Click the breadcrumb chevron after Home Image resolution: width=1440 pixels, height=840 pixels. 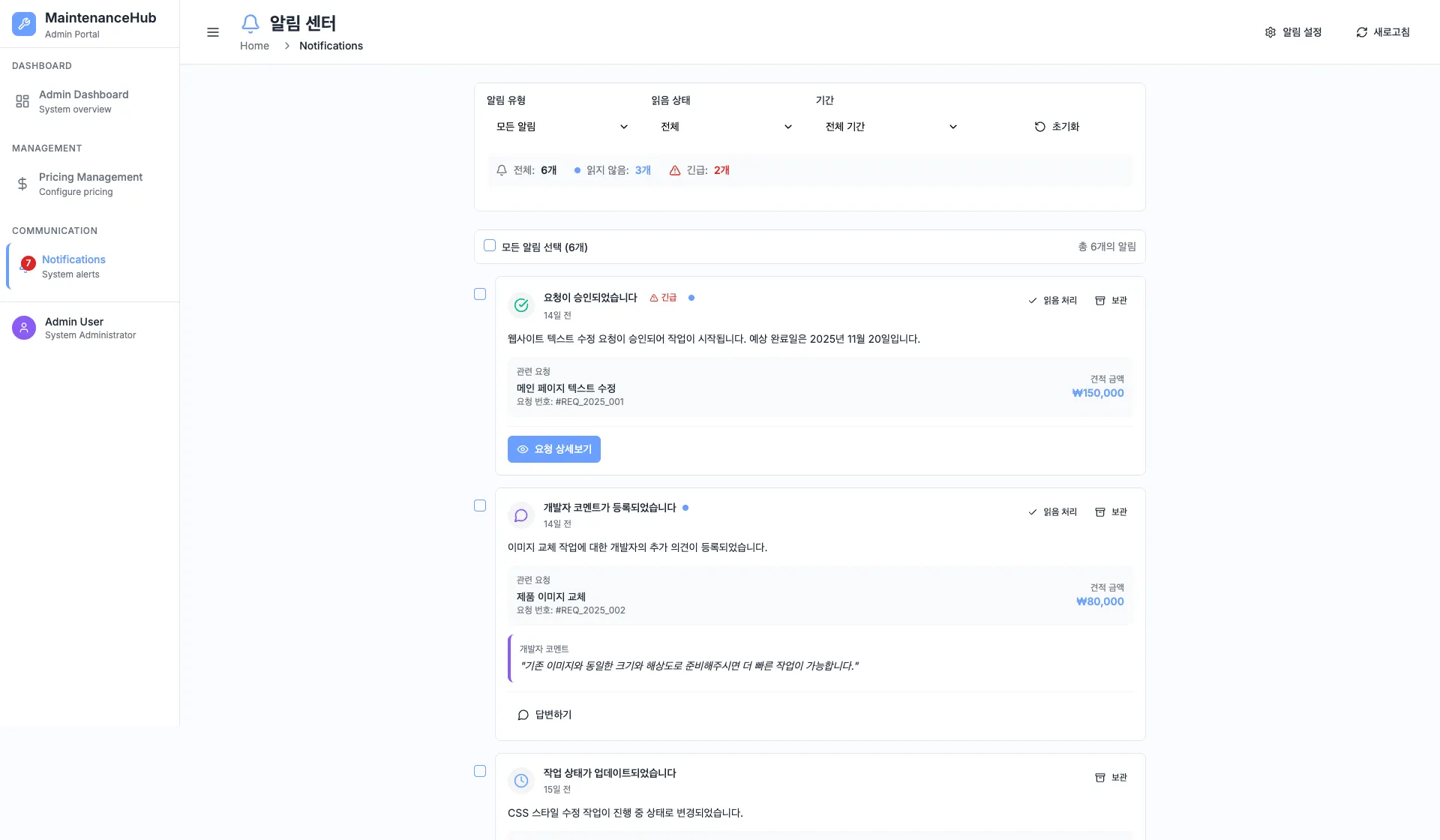[286, 46]
